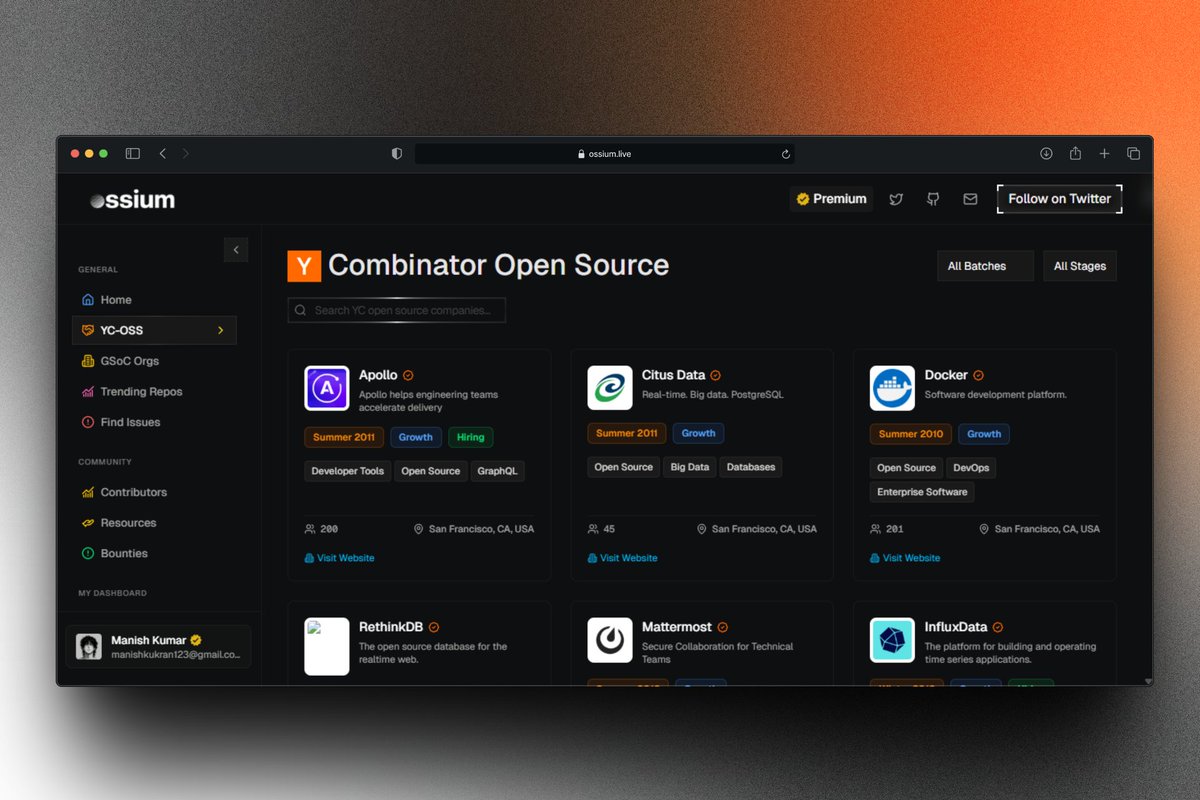Click the Developer Tools tag on Apollo
Viewport: 1200px width, 800px height.
pos(347,471)
